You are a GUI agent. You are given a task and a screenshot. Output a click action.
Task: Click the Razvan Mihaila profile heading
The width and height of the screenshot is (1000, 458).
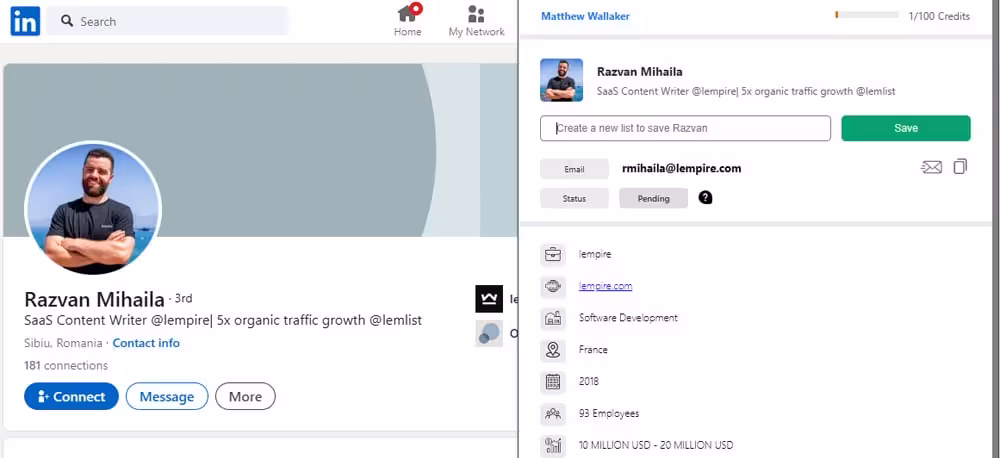[x=94, y=299]
